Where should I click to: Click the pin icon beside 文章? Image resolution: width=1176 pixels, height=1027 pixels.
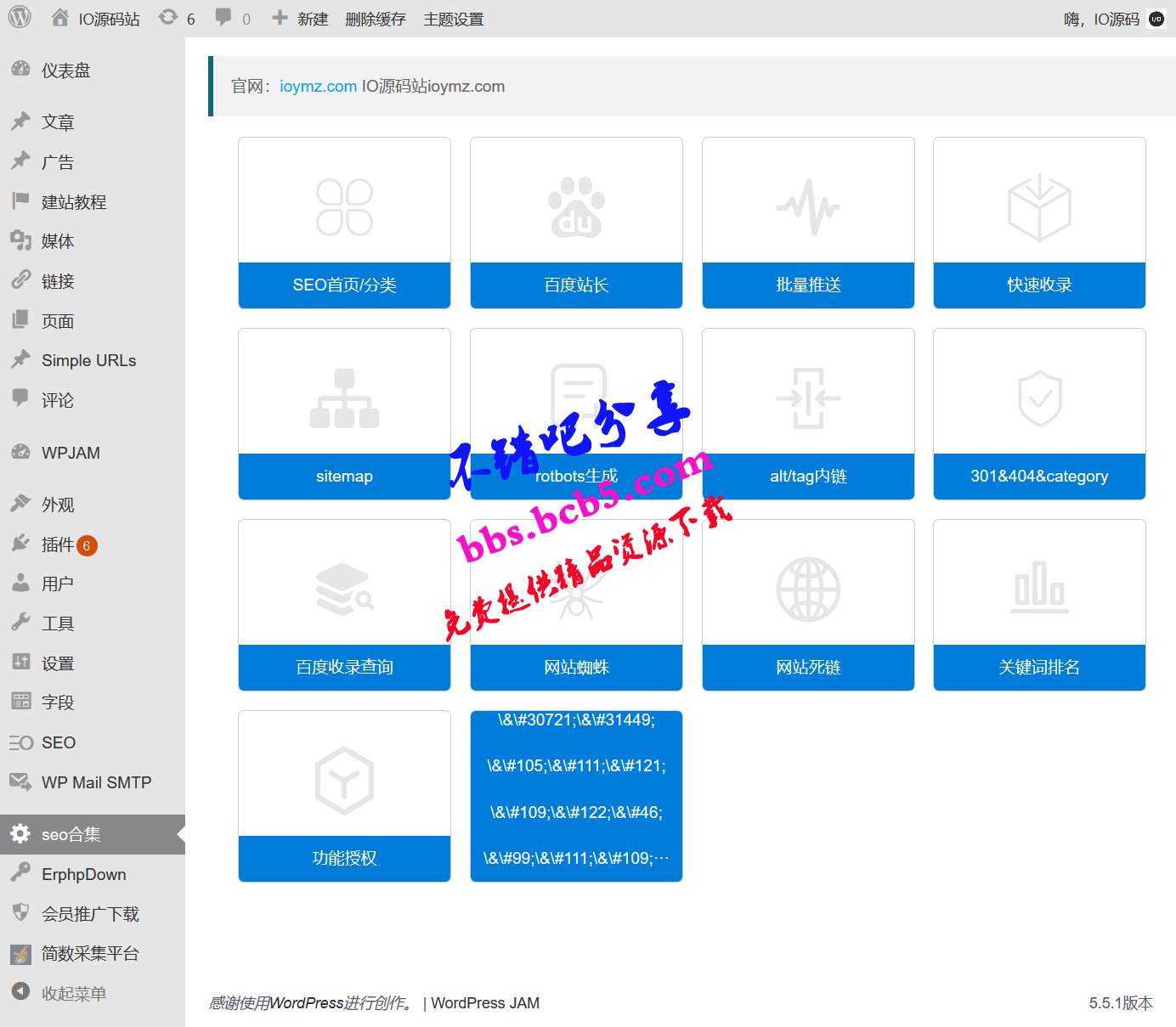[x=21, y=121]
